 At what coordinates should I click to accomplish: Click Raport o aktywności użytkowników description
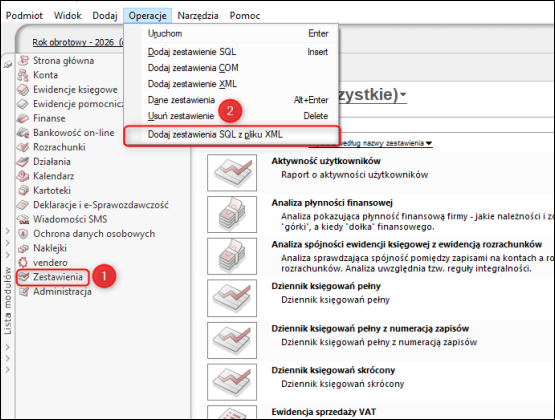pos(355,175)
